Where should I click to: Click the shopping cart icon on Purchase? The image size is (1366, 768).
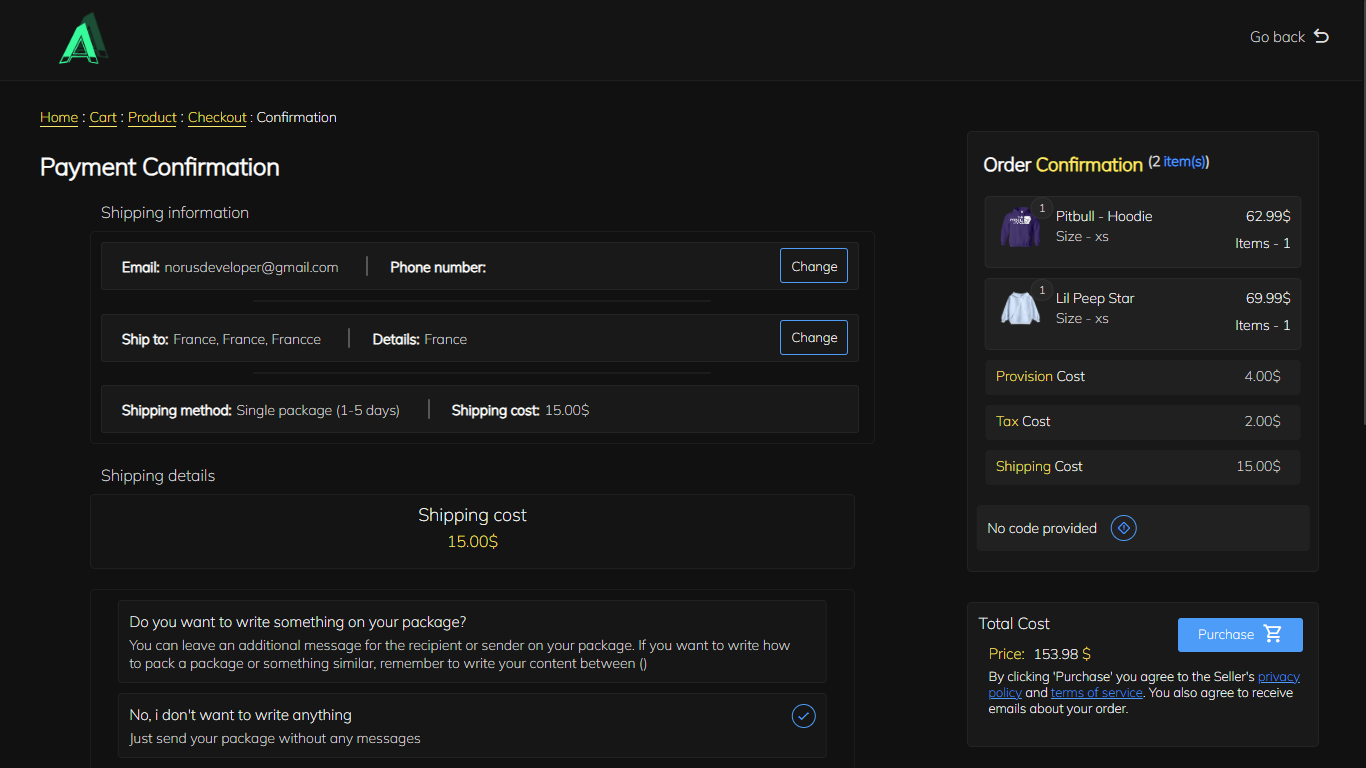click(1272, 634)
